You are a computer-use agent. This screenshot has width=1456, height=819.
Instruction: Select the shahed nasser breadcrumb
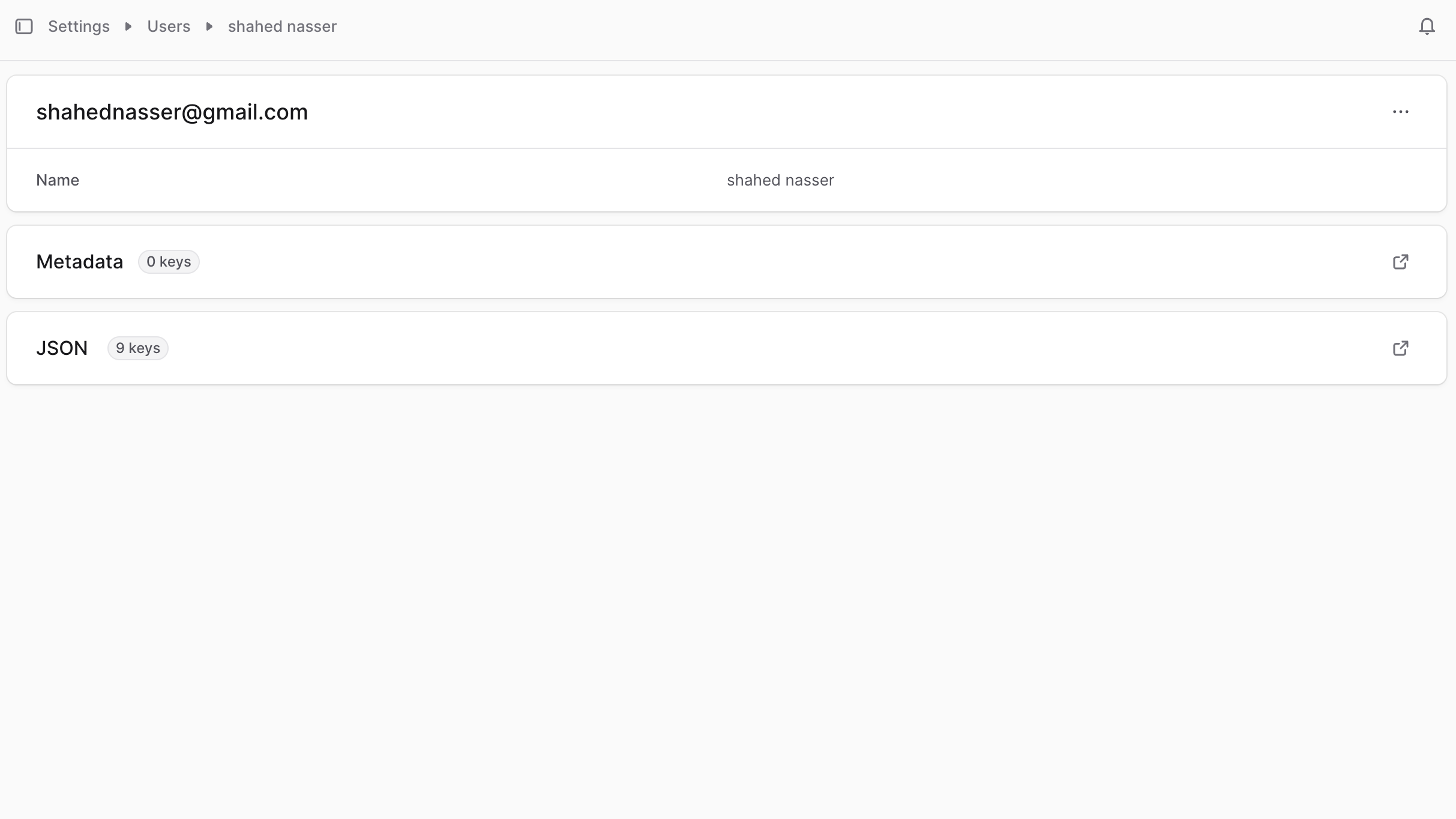coord(282,26)
